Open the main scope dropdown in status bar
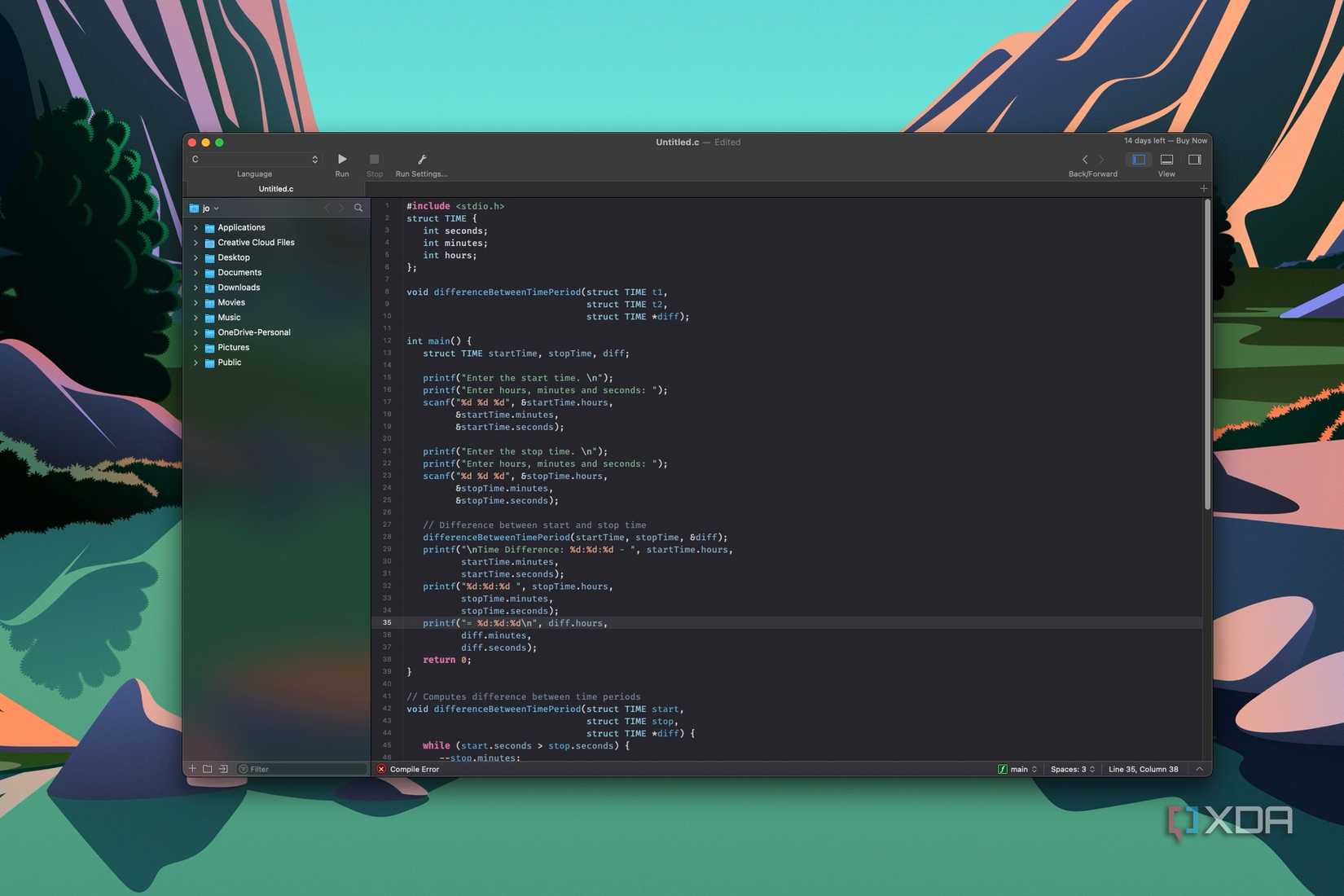1344x896 pixels. click(1017, 768)
